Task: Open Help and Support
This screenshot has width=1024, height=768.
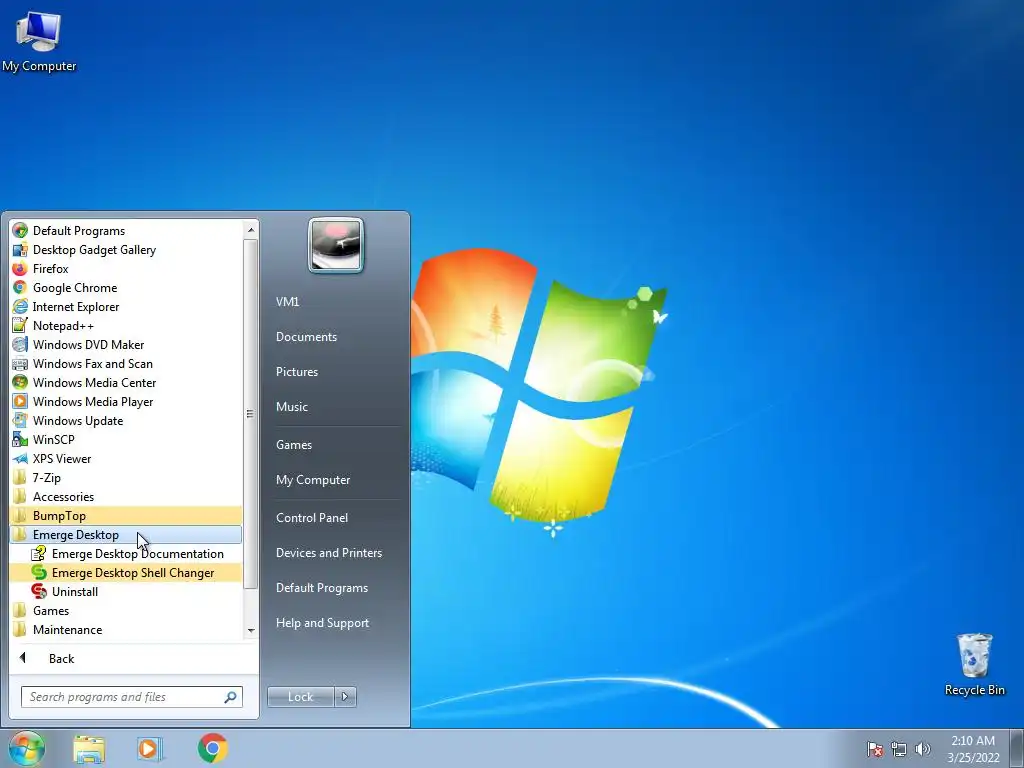Action: [323, 623]
